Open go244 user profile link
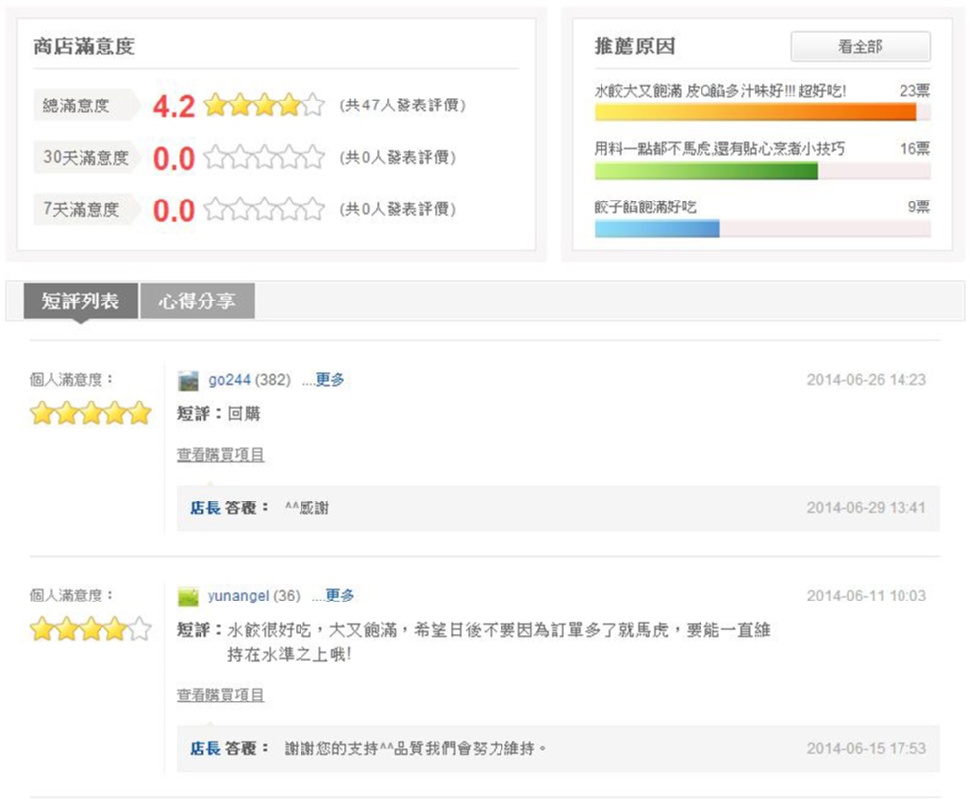 coord(229,380)
